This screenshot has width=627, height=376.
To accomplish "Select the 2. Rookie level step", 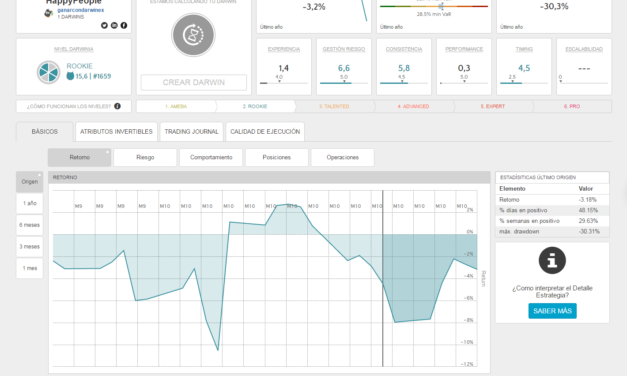I will pyautogui.click(x=255, y=106).
